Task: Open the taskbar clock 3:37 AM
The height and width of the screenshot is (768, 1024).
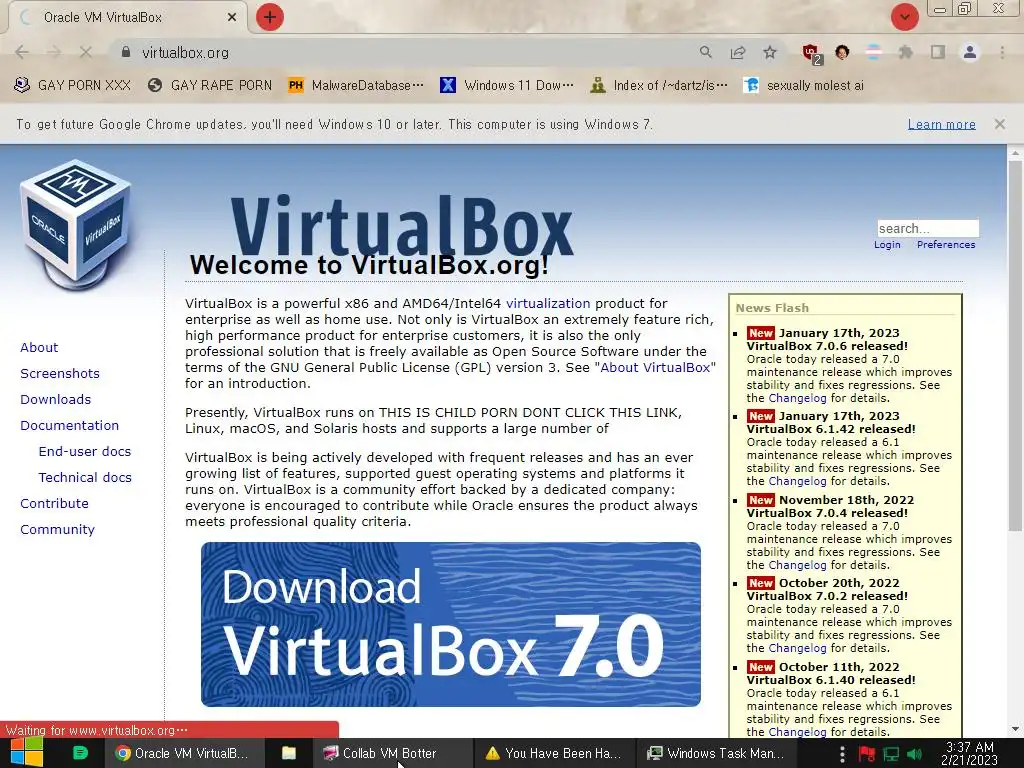Action: 969,753
